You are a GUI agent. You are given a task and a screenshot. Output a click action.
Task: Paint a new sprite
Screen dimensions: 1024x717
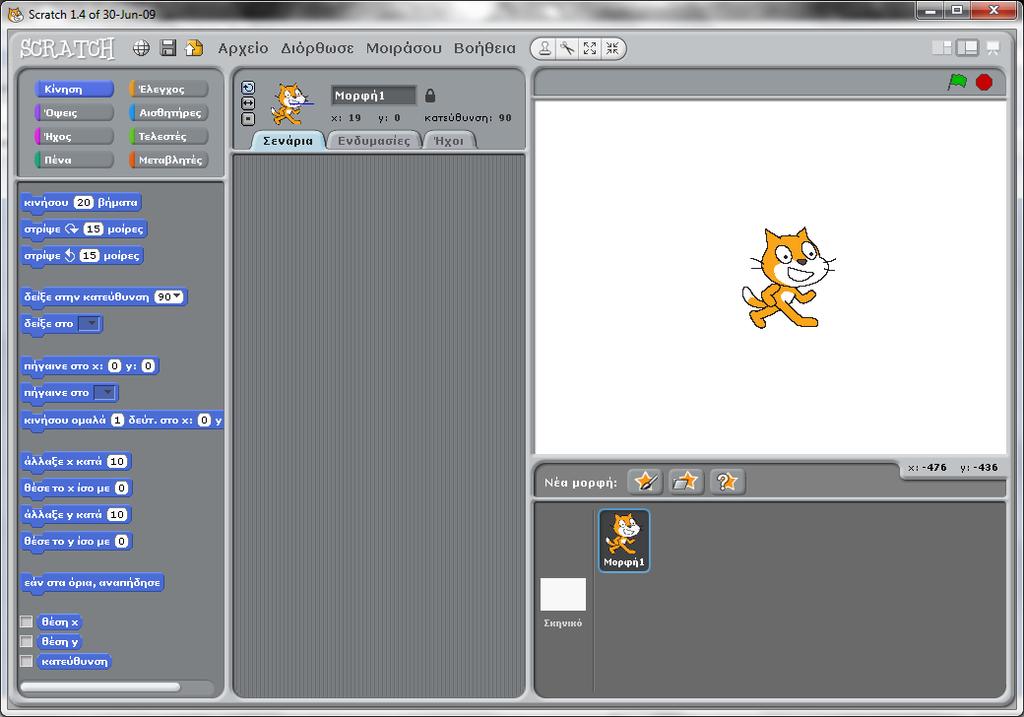coord(645,482)
